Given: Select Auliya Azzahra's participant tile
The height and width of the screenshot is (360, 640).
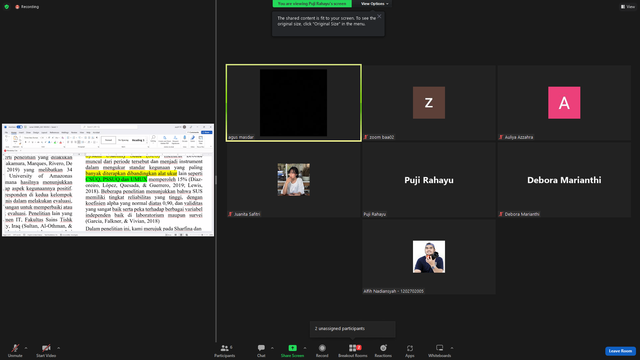Looking at the screenshot, I should coord(564,103).
